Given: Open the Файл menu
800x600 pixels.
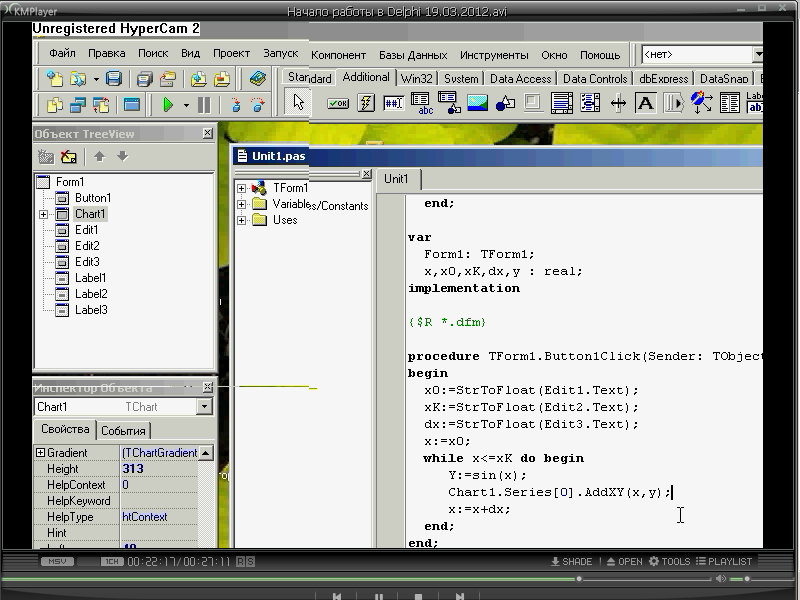Looking at the screenshot, I should [62, 53].
